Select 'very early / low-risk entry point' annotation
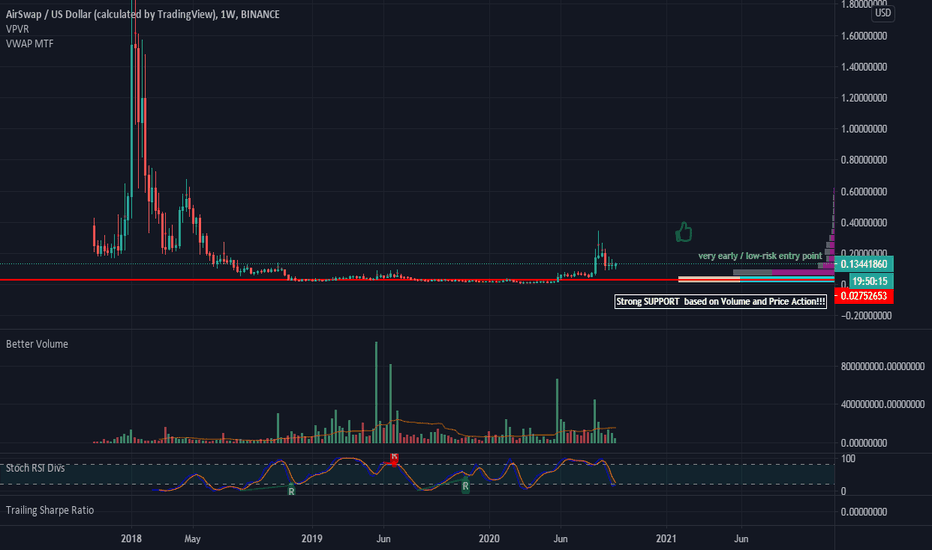 pyautogui.click(x=760, y=256)
